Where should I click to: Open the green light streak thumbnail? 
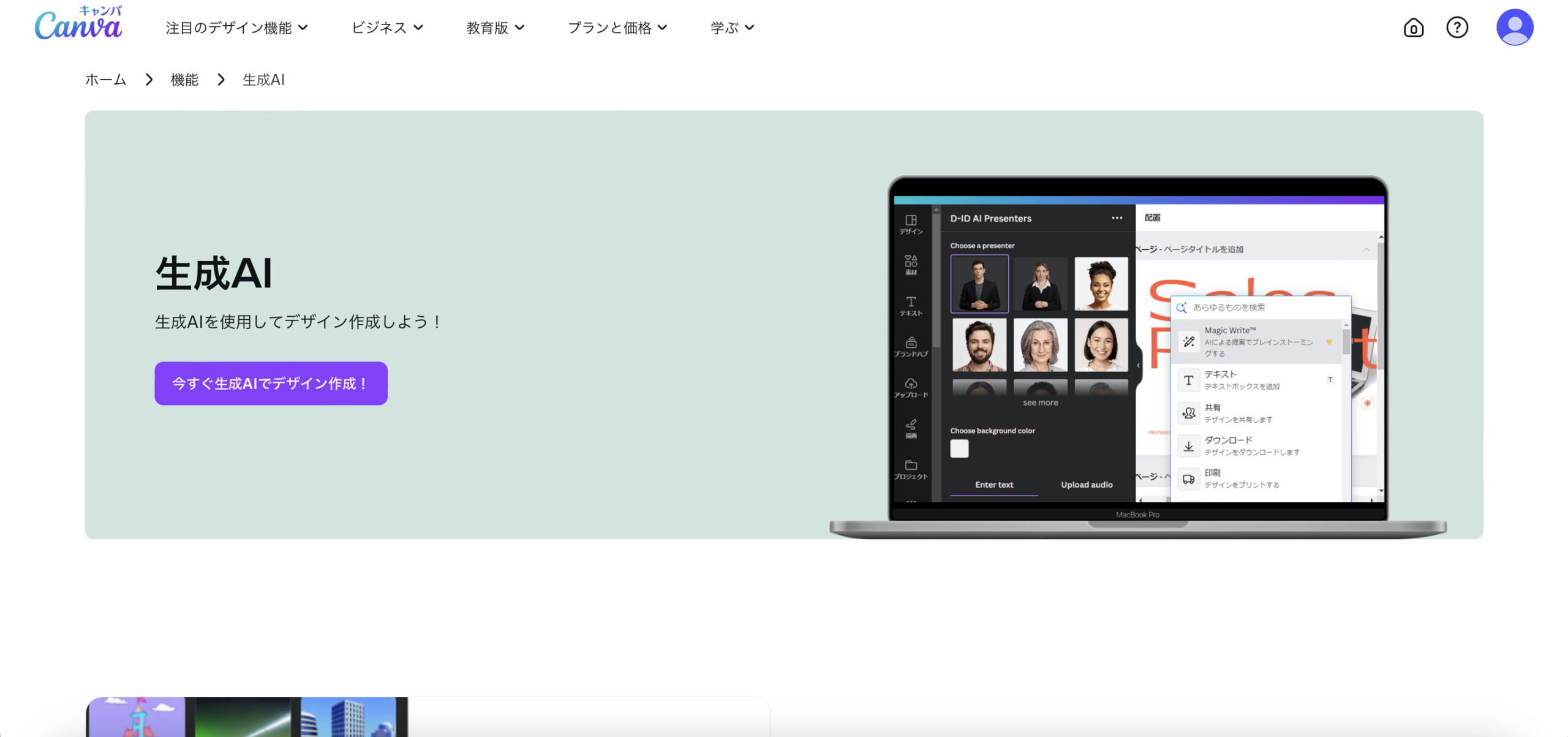pos(243,717)
